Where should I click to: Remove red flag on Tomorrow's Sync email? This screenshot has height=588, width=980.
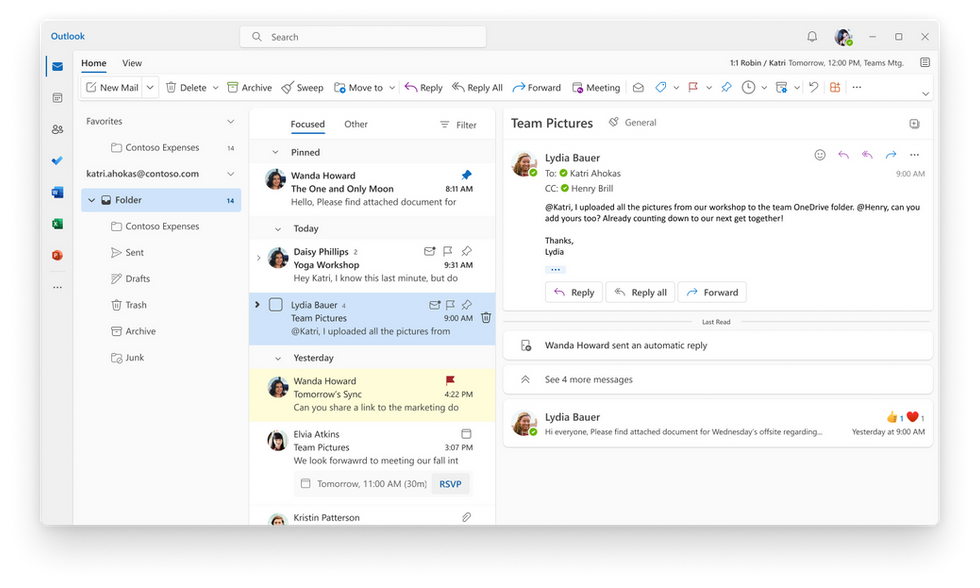[x=450, y=381]
